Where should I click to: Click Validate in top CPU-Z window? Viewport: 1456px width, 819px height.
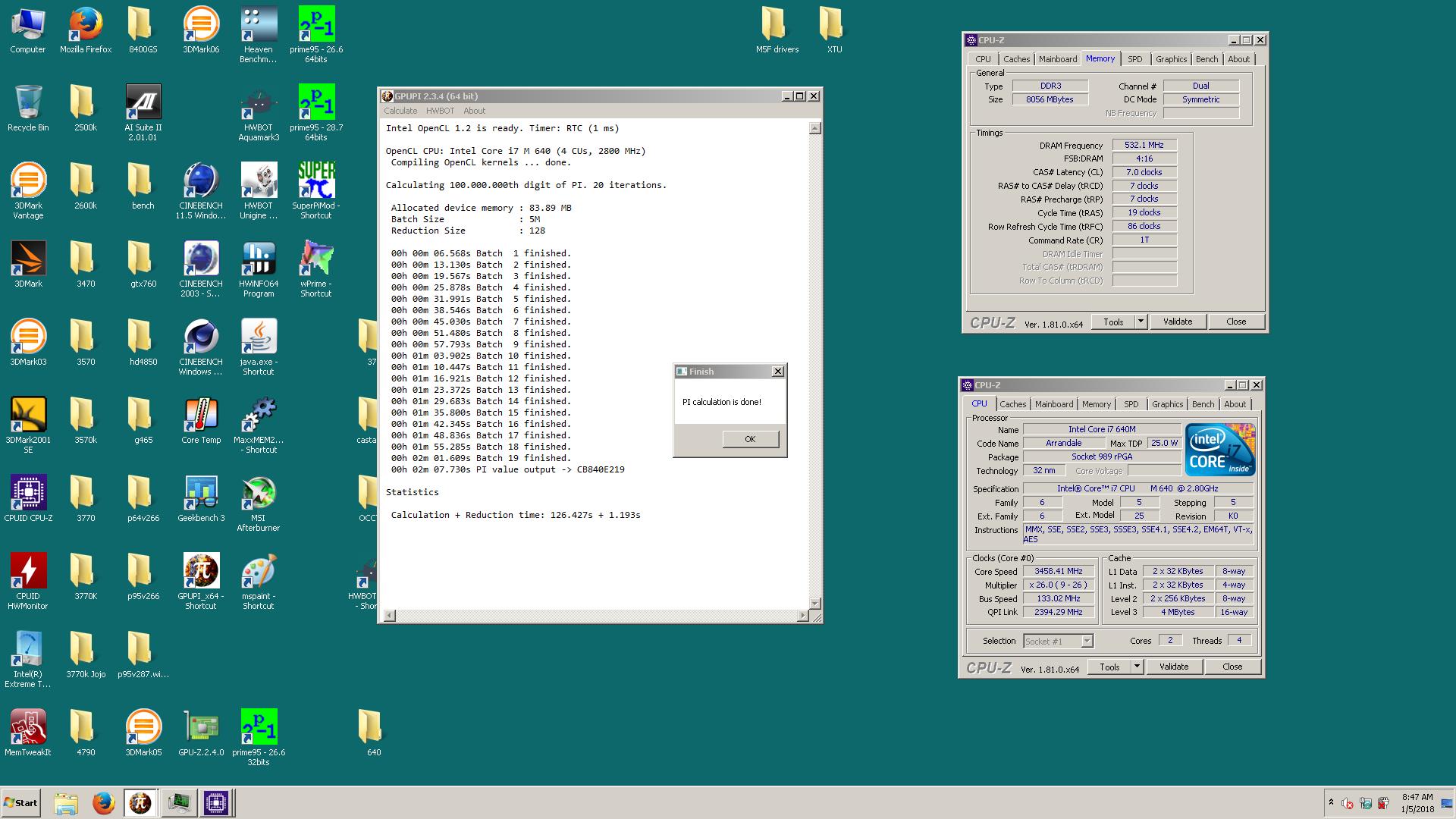click(x=1178, y=322)
